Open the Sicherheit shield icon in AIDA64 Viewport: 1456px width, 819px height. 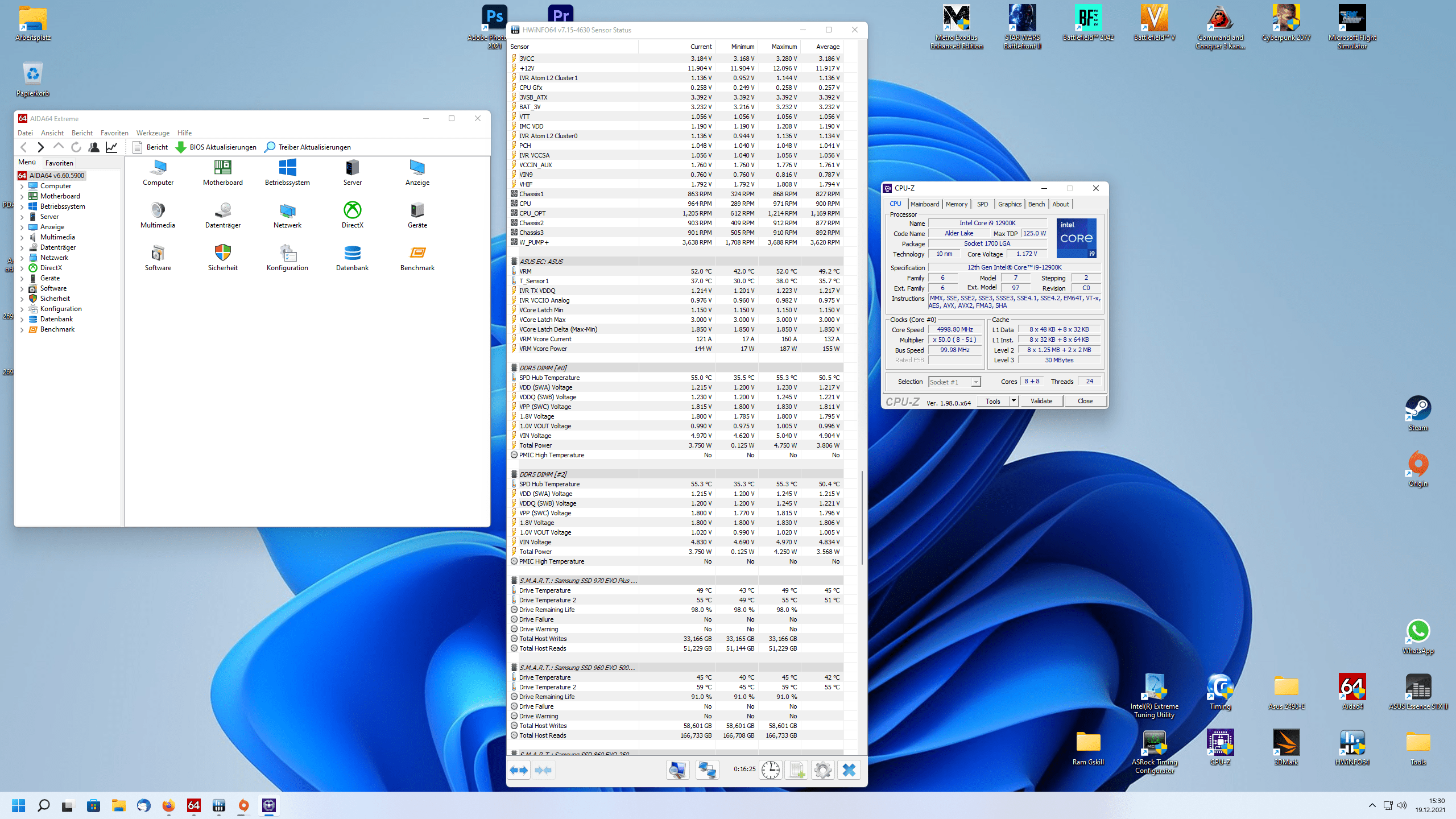[x=223, y=258]
